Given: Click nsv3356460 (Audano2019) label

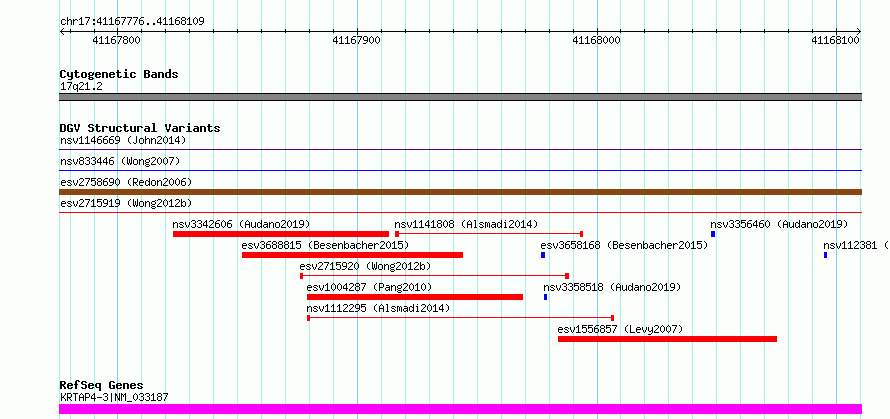Looking at the screenshot, I should pos(779,224).
